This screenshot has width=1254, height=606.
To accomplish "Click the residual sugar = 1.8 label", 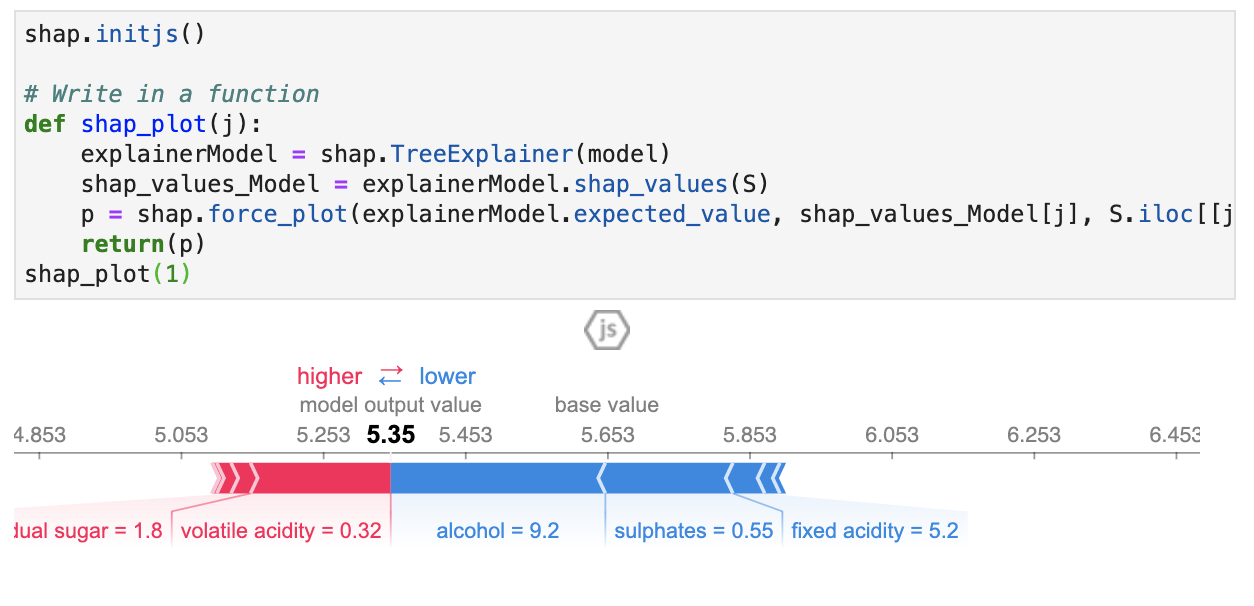I will pos(88,531).
